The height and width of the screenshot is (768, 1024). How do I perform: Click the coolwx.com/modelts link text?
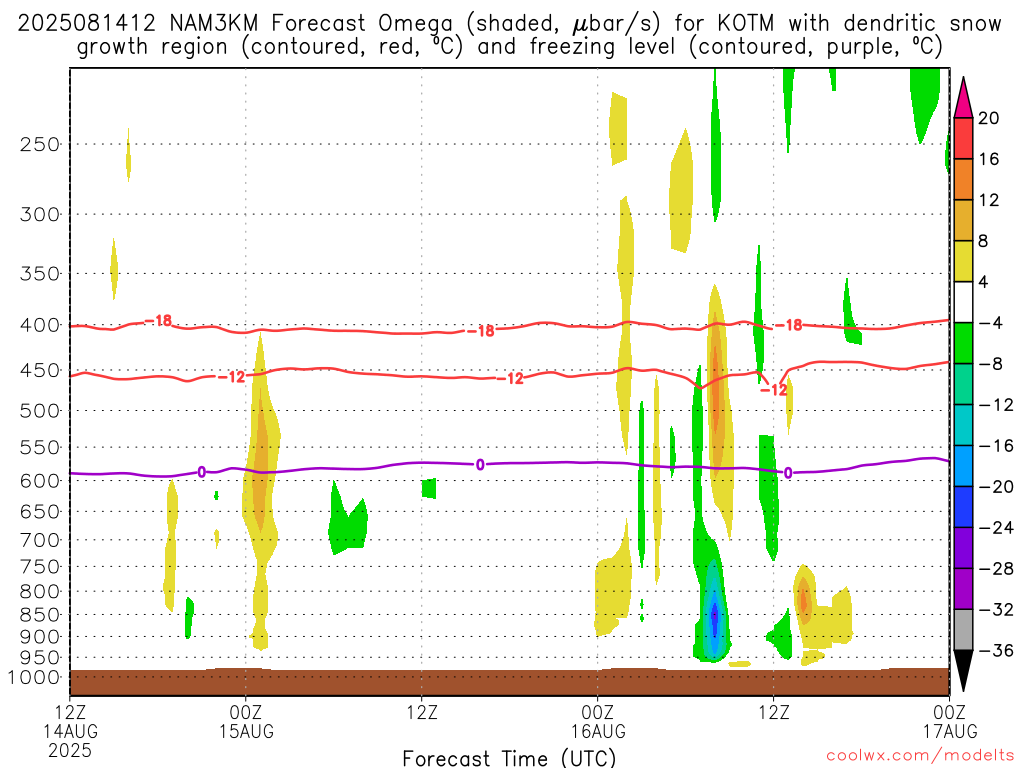920,756
